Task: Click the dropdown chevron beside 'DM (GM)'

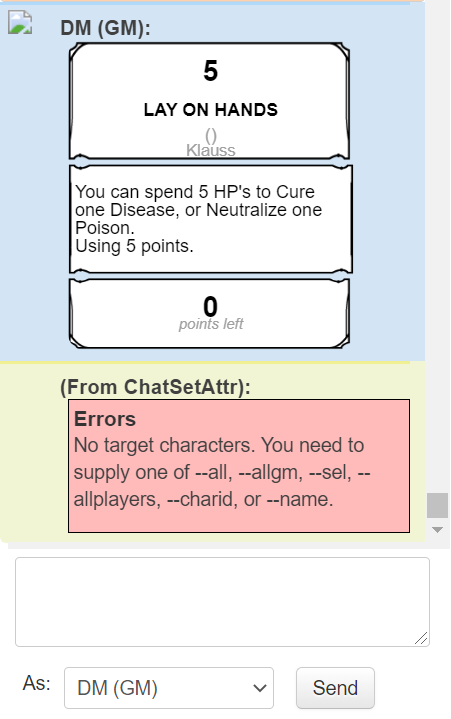Action: pos(259,688)
